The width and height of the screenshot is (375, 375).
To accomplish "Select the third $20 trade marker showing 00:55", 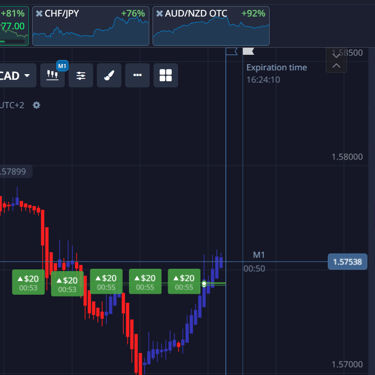I will pyautogui.click(x=106, y=282).
